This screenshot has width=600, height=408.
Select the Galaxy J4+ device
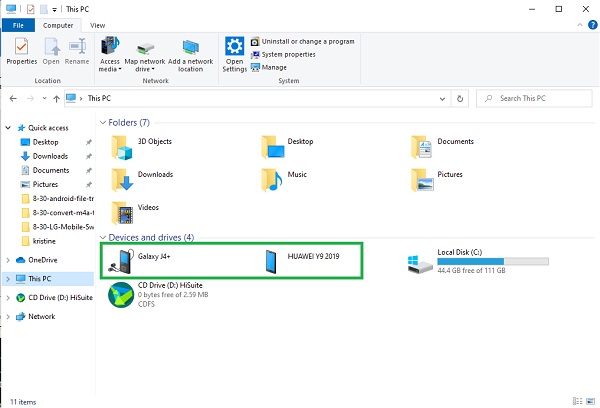pos(139,261)
